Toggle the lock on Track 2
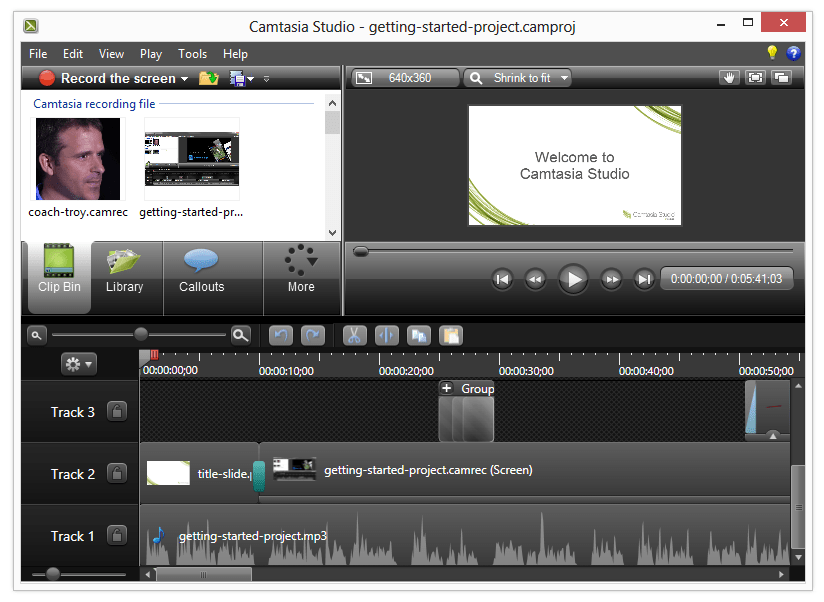 pos(117,474)
